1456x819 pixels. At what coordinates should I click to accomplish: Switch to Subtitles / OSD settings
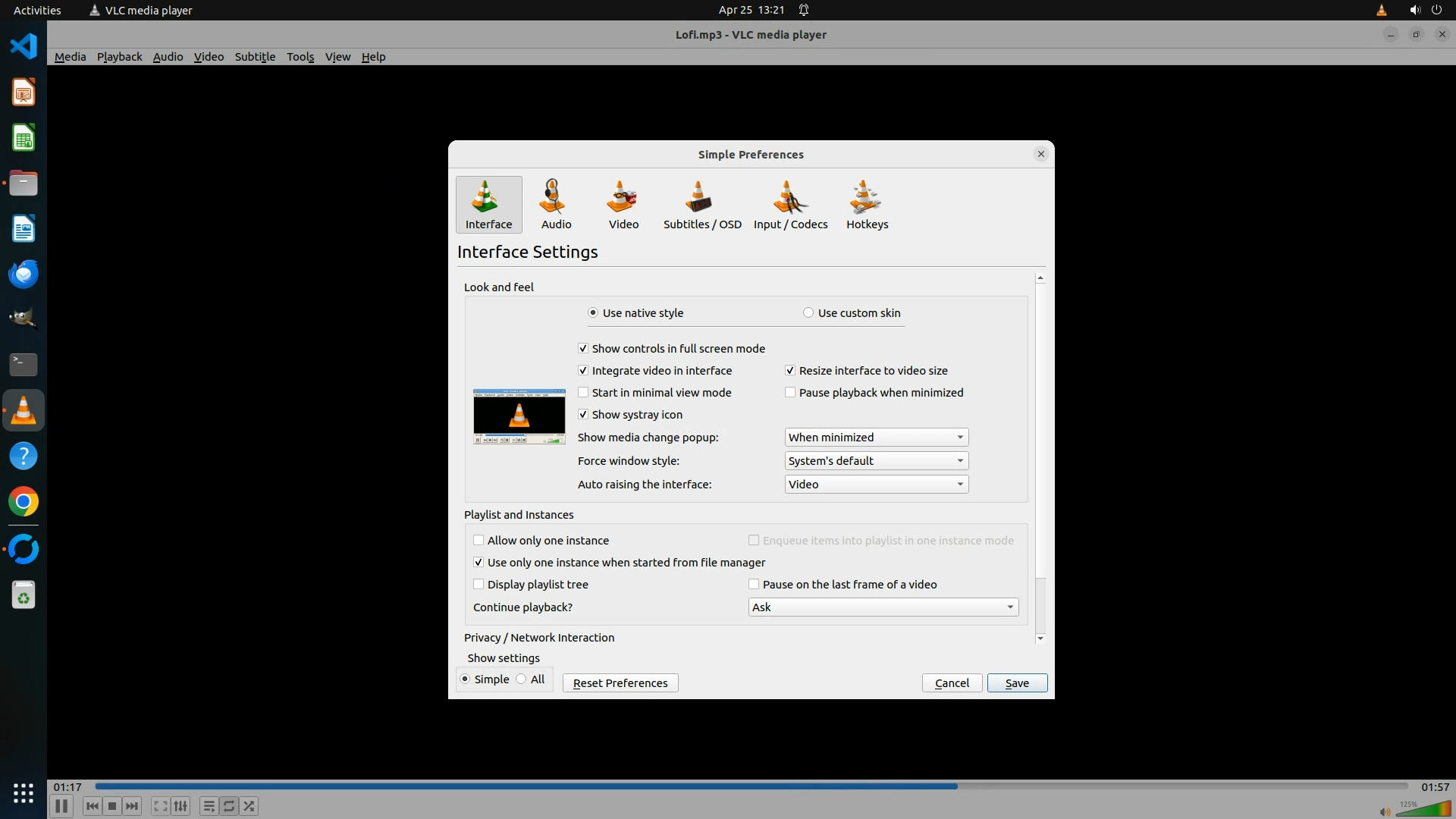pyautogui.click(x=701, y=204)
